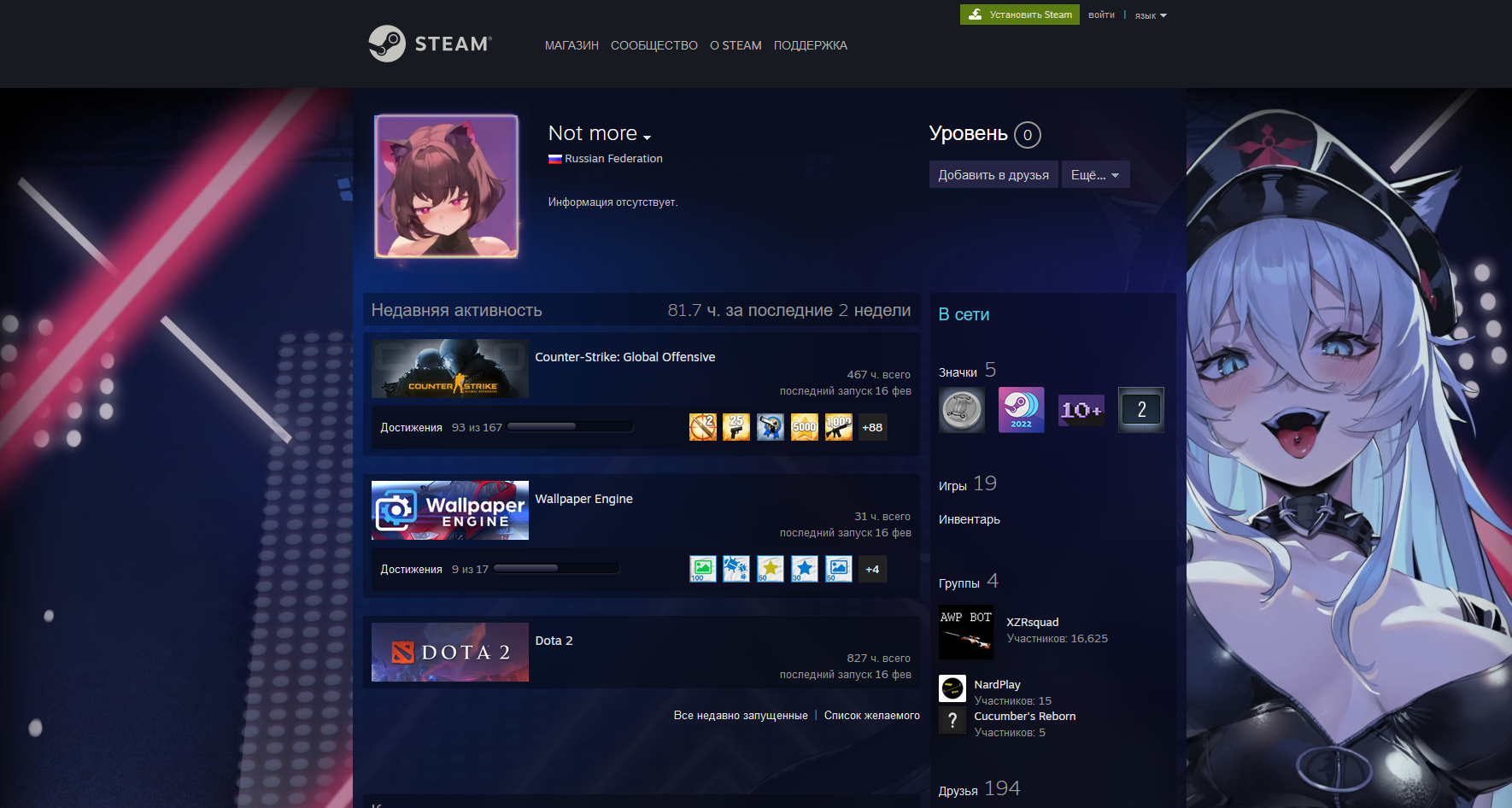Open the Wallpaper Engine '100' picture achievement
The image size is (1512, 808).
[703, 569]
